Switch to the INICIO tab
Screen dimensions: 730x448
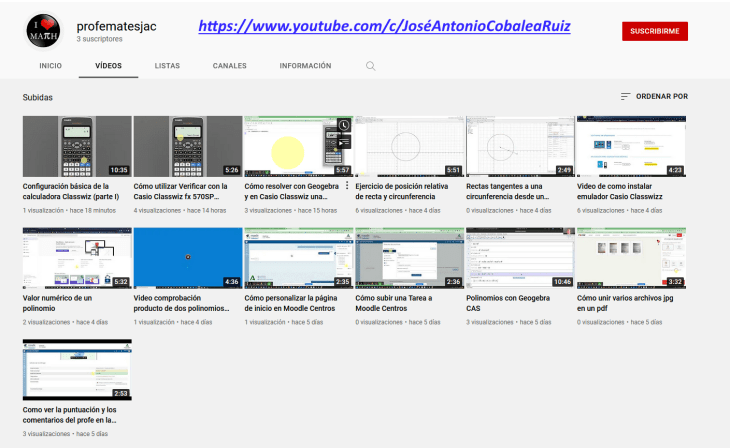[50, 66]
